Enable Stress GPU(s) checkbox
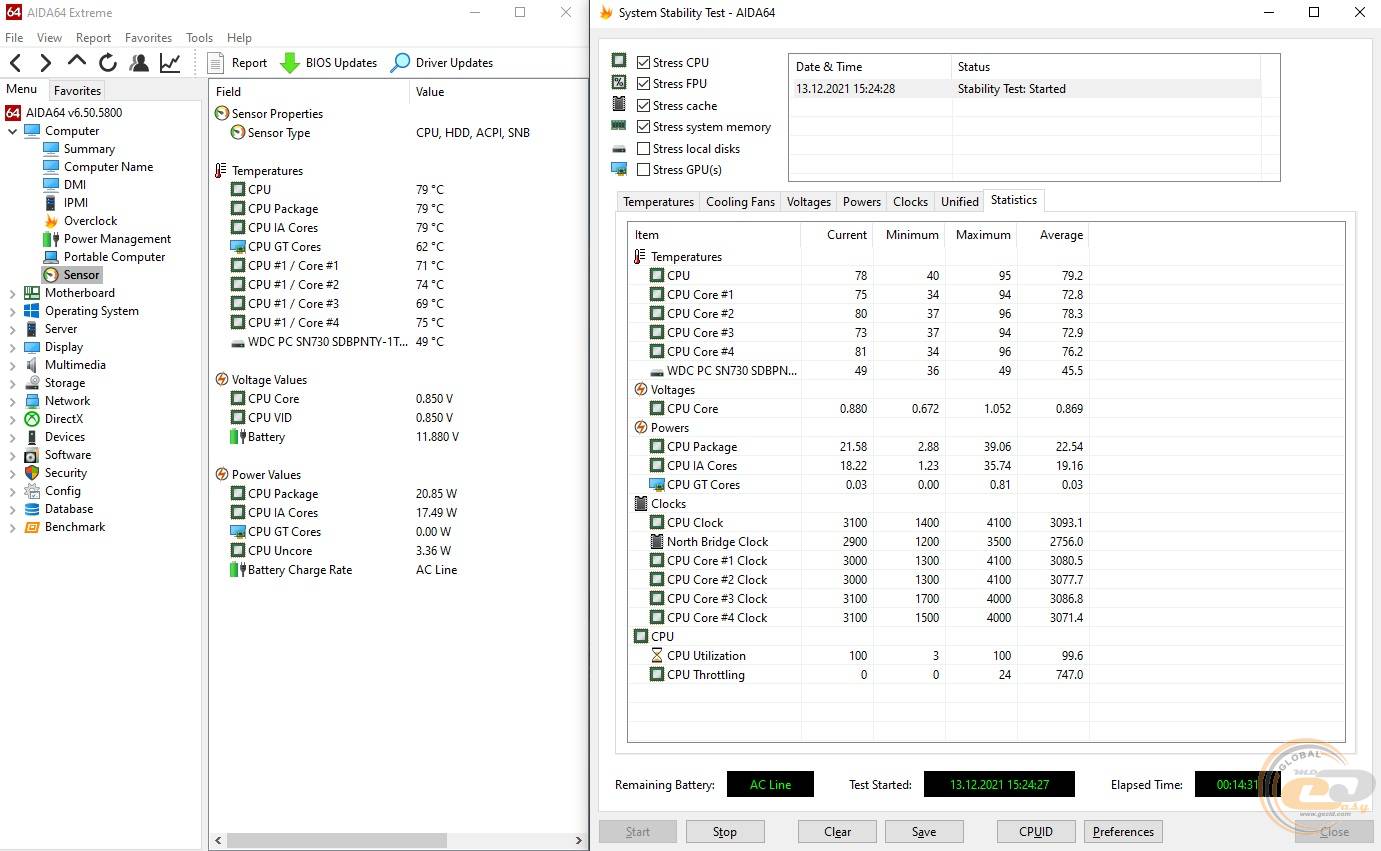 643,170
